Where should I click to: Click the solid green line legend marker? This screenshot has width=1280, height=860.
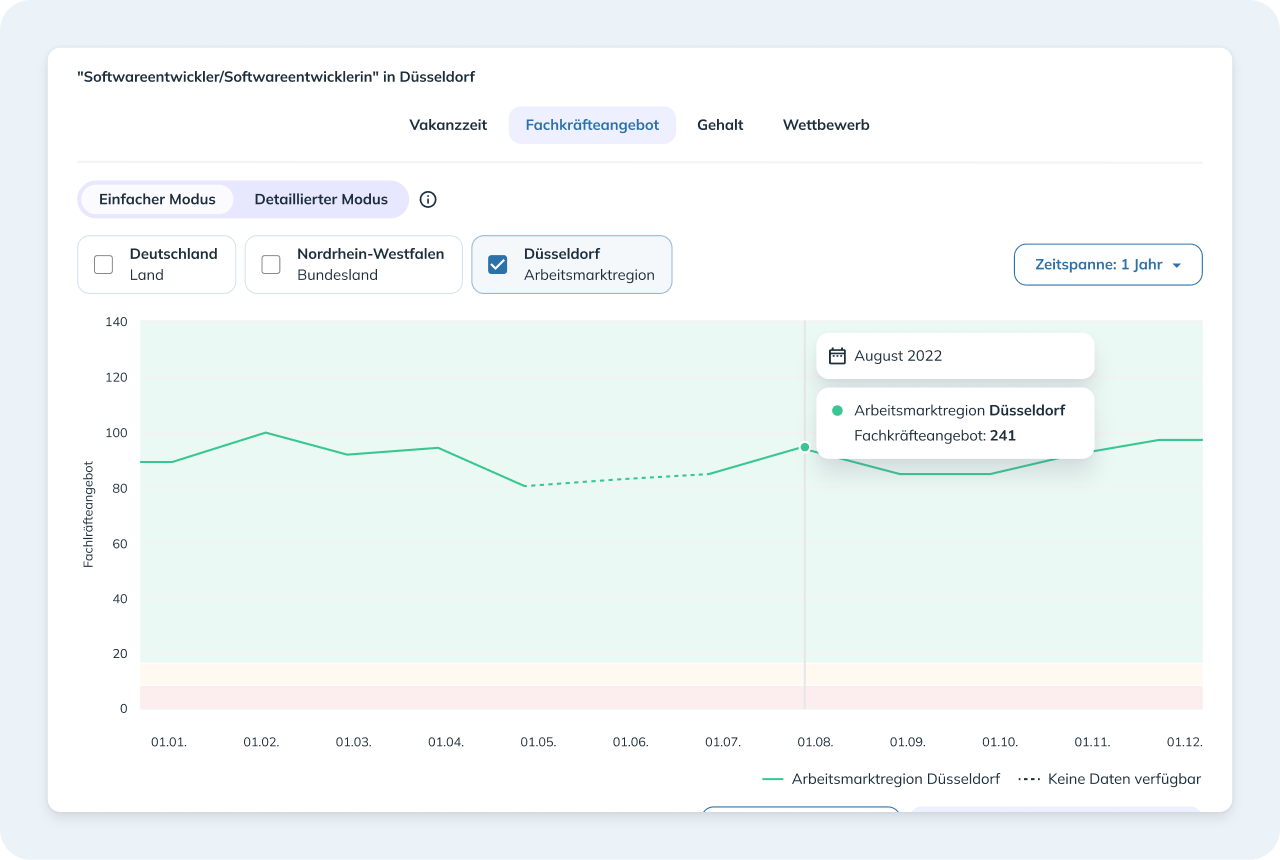tap(772, 779)
